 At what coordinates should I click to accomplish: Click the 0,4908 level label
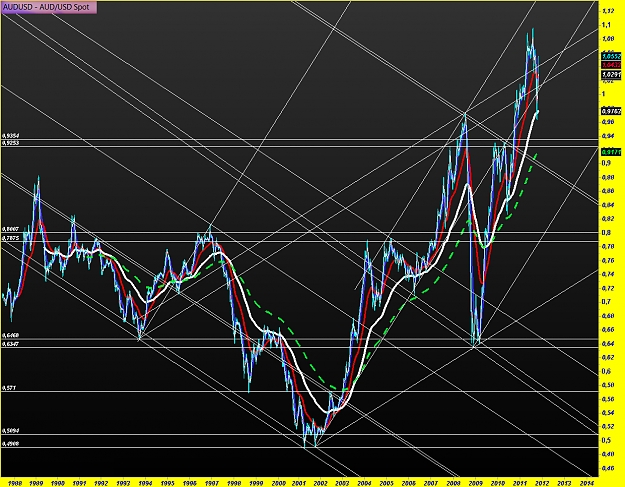11,444
